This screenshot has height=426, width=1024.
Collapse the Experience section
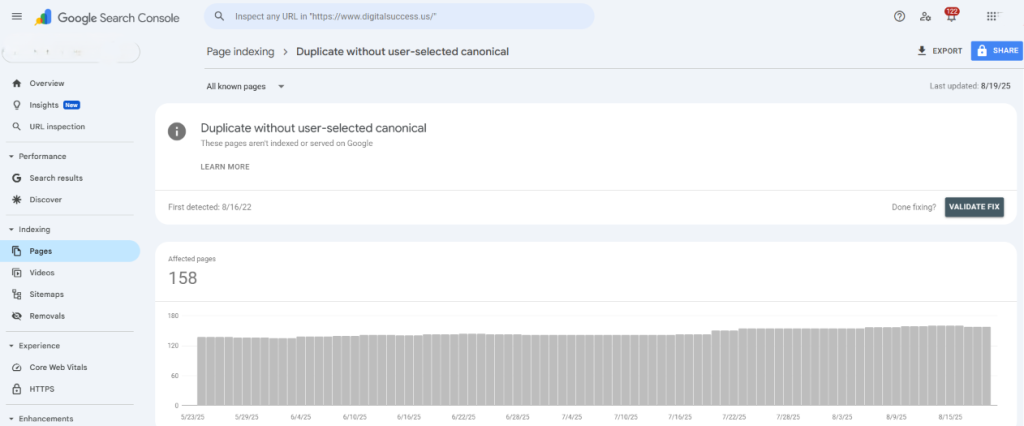11,346
